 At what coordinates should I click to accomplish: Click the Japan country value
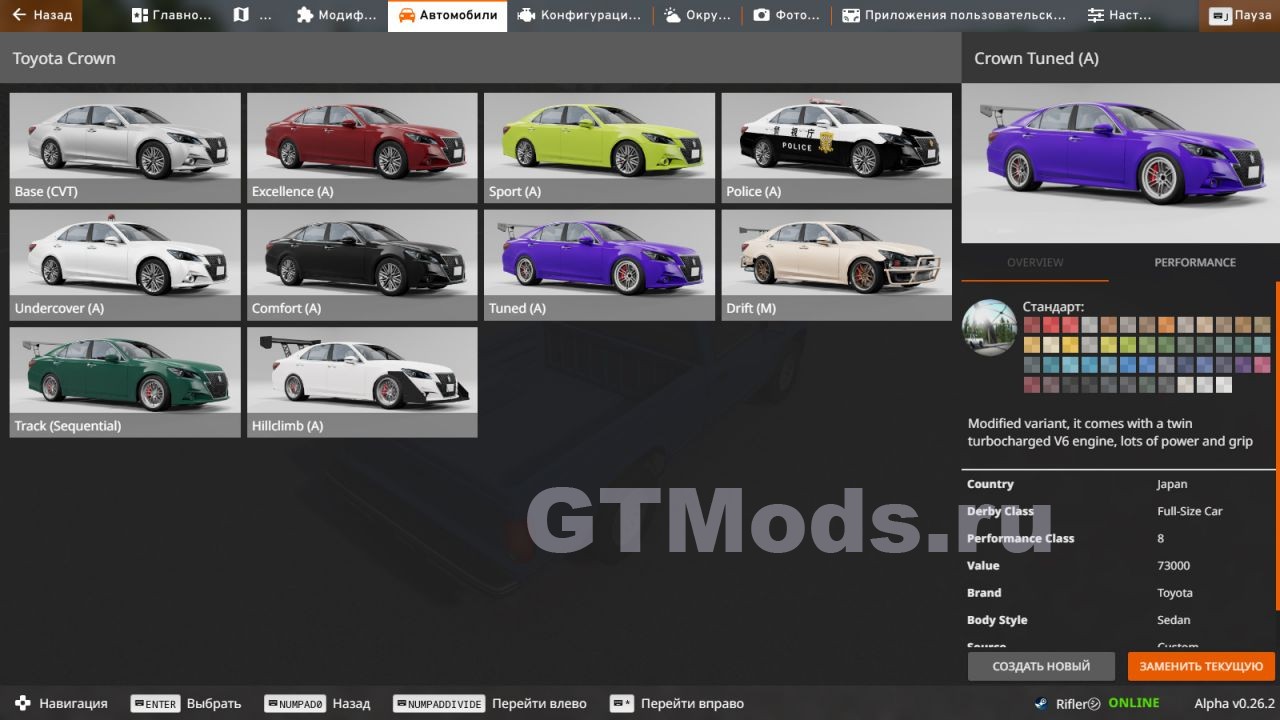coord(1172,484)
